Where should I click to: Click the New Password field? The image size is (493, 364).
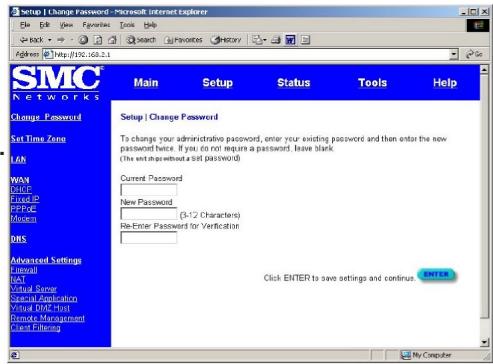coord(149,214)
